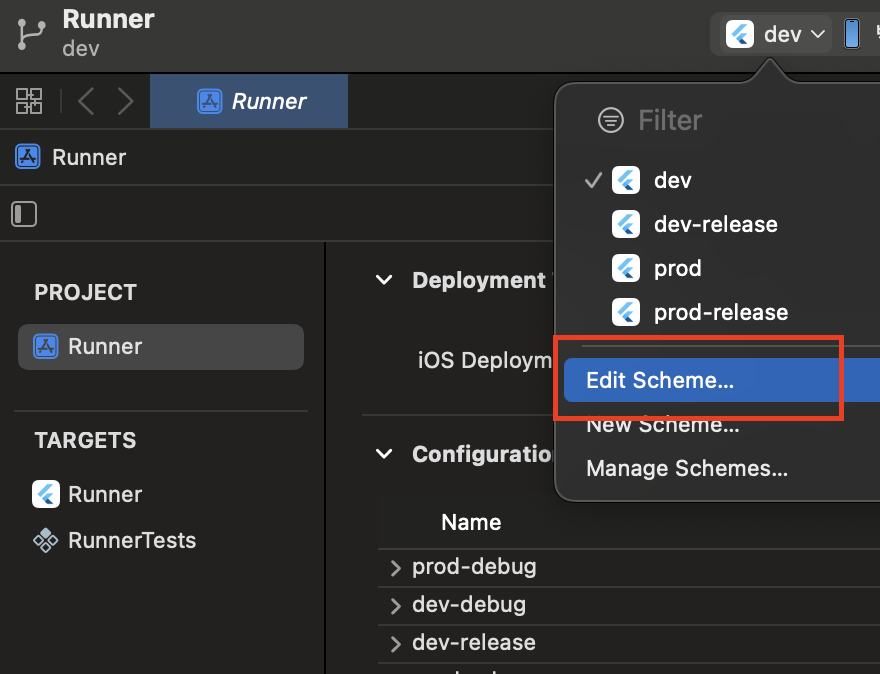The image size is (880, 674).
Task: Click Edit Scheme… menu item
Action: coord(722,380)
